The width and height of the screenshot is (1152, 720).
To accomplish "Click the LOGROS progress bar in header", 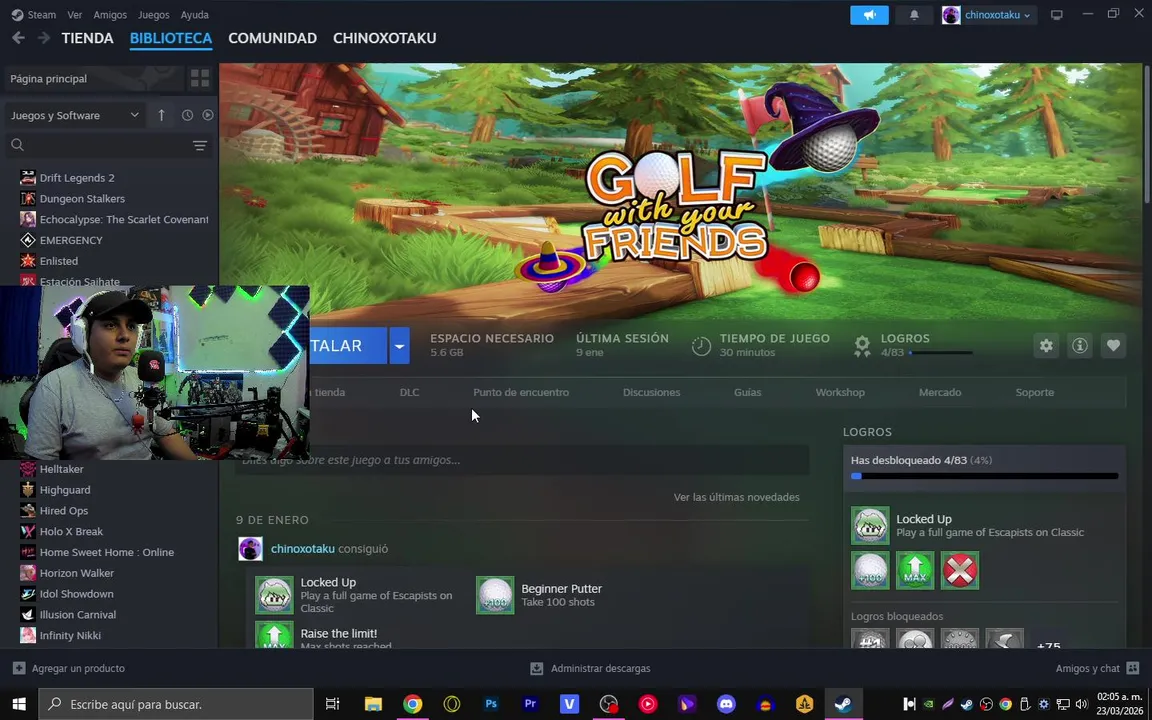I will (940, 353).
